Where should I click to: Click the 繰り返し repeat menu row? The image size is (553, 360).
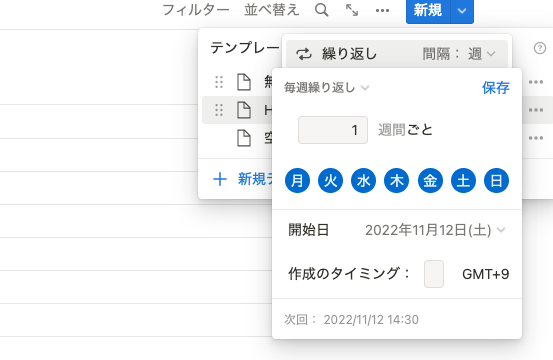coord(397,54)
